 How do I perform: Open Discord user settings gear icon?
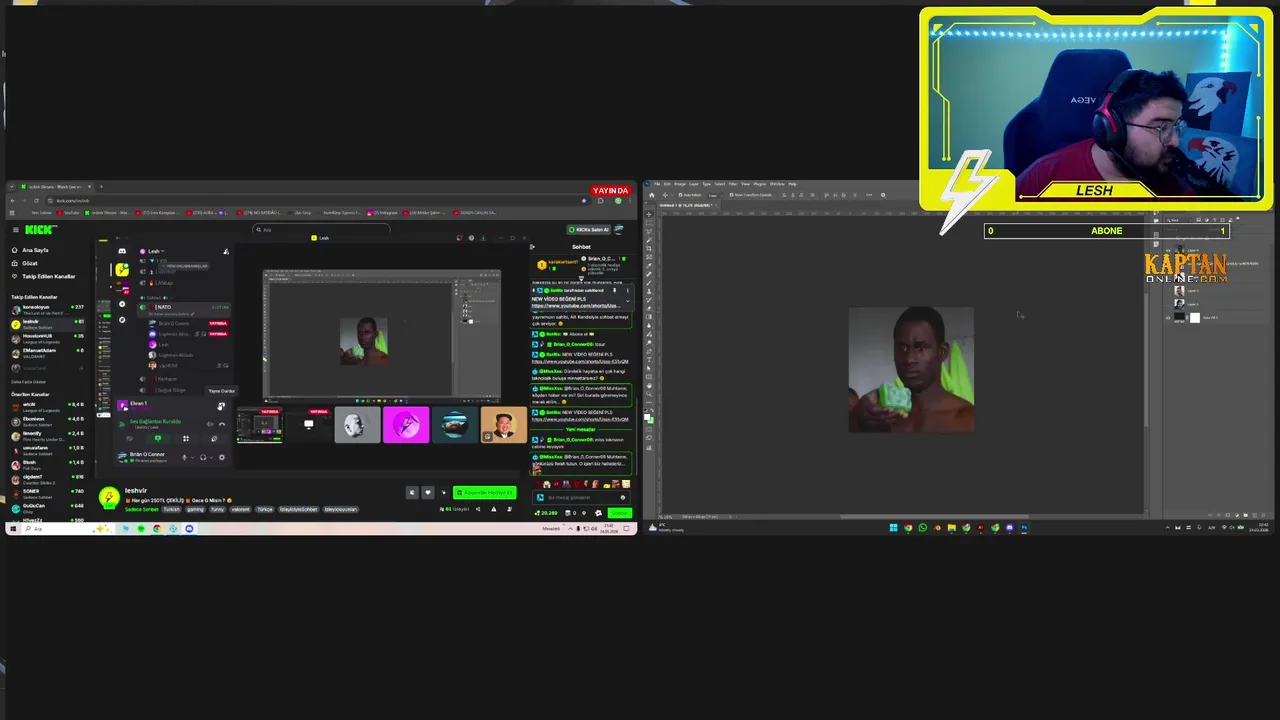222,457
